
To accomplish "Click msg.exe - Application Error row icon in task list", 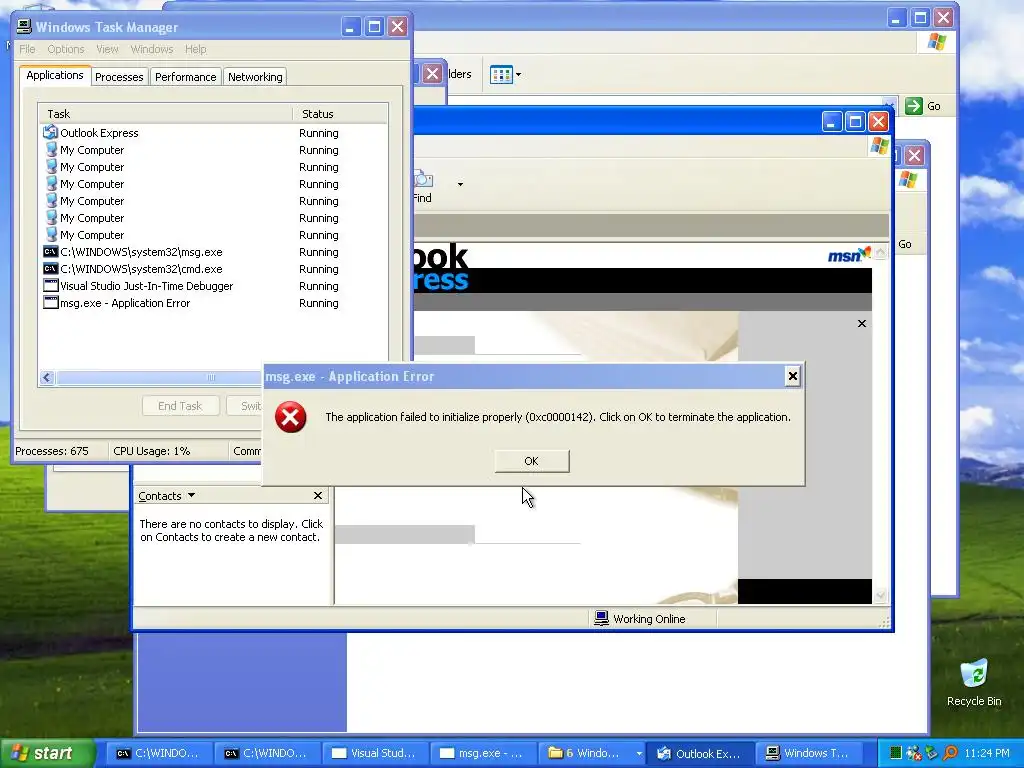I will click(50, 303).
